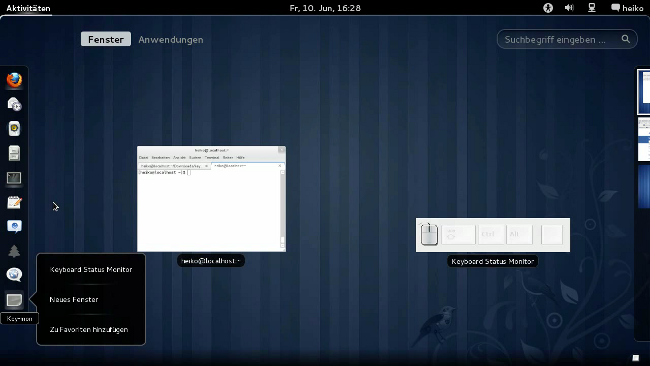Image resolution: width=650 pixels, height=366 pixels.
Task: Select the Keyboard Status Monitor window thumbnail
Action: (493, 235)
